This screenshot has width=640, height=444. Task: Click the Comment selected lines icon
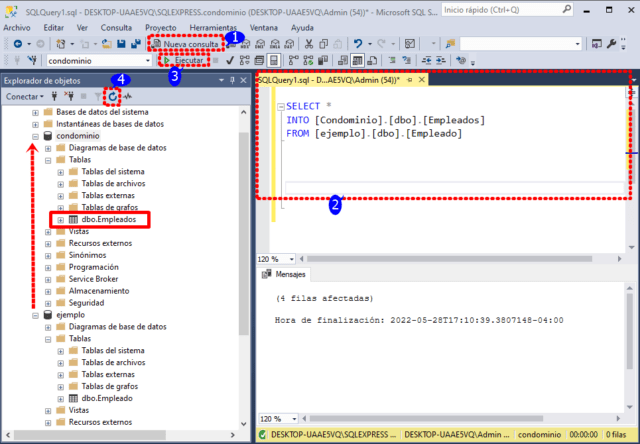[392, 60]
